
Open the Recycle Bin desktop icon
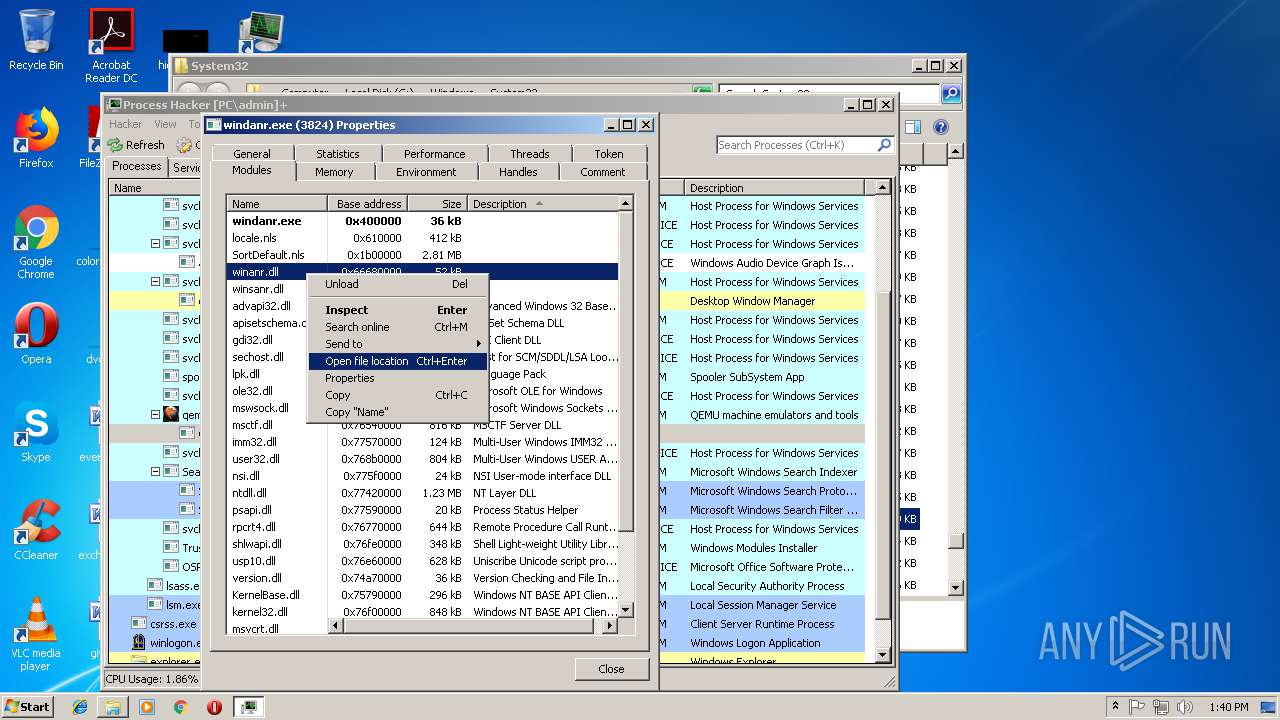pyautogui.click(x=36, y=40)
